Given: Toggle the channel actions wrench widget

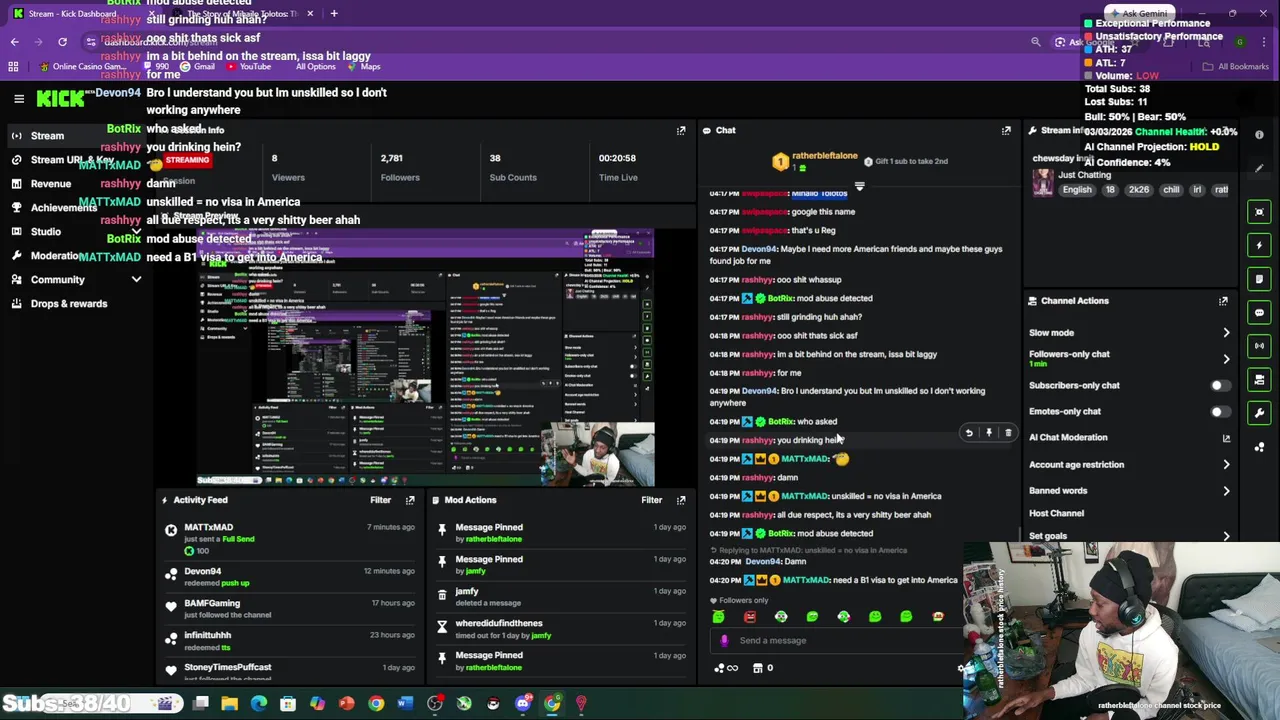Looking at the screenshot, I should [1260, 413].
